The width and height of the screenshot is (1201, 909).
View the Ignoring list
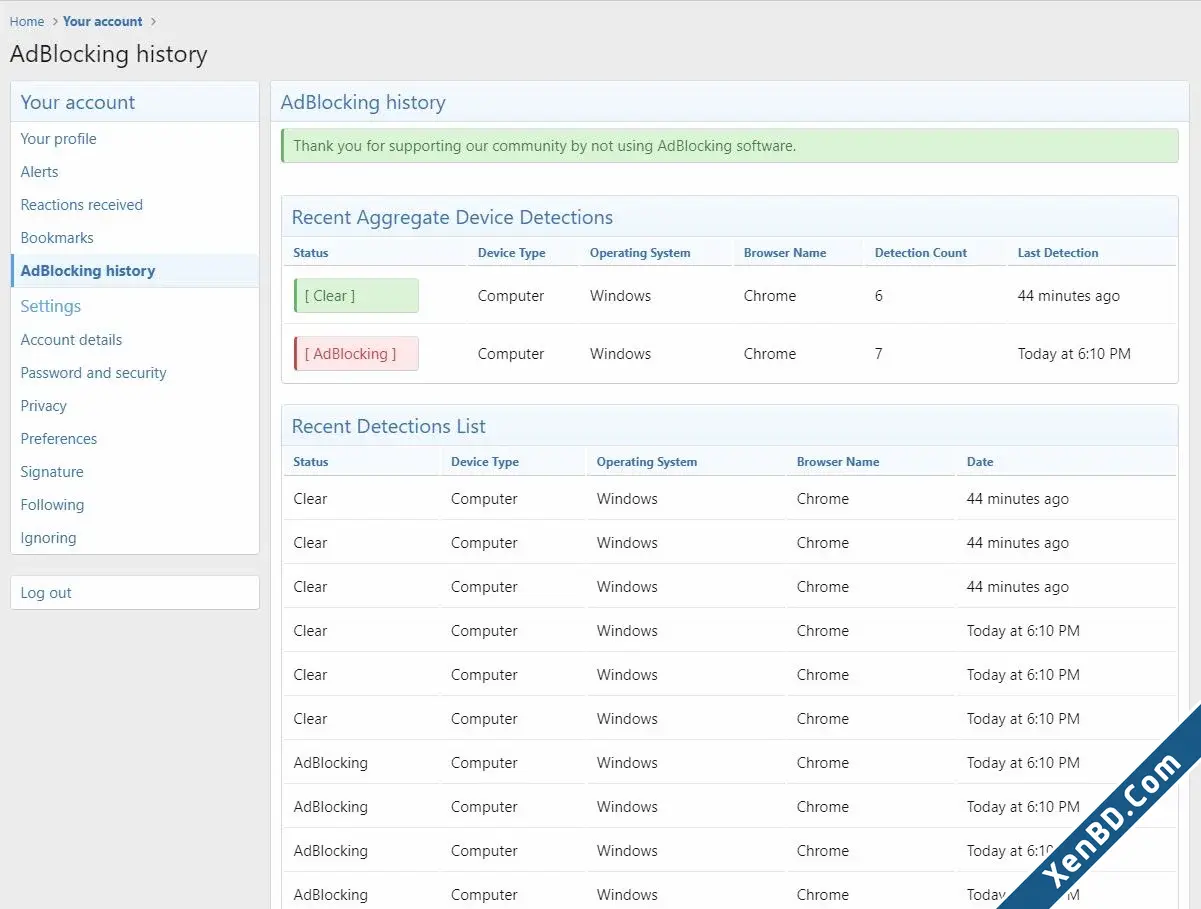[x=135, y=538]
